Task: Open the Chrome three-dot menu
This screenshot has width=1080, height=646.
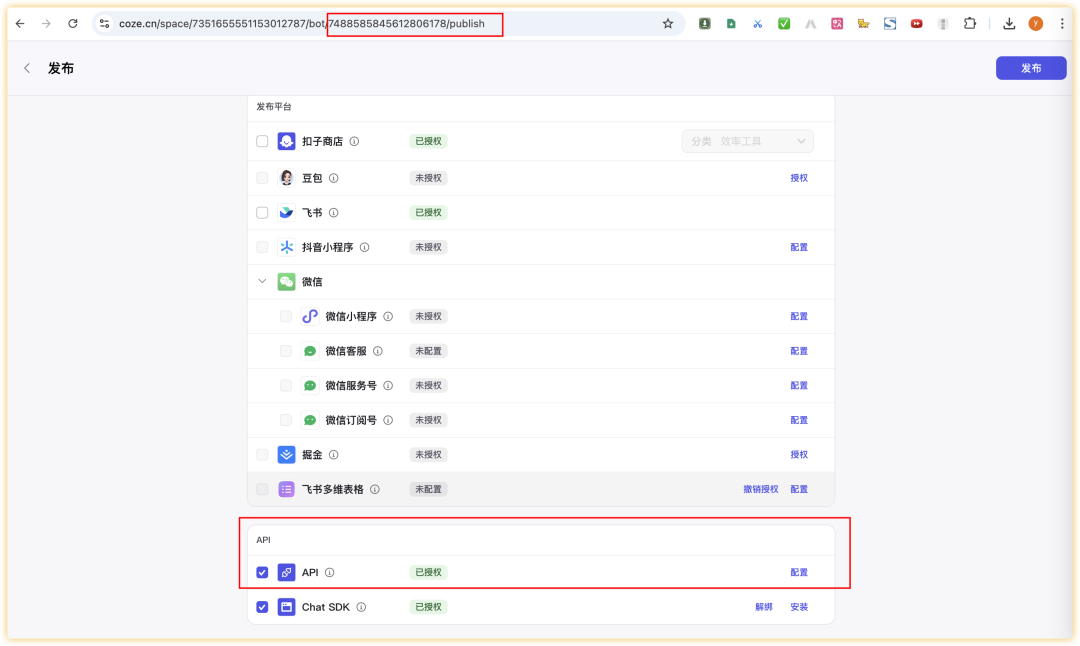Action: coord(1062,23)
